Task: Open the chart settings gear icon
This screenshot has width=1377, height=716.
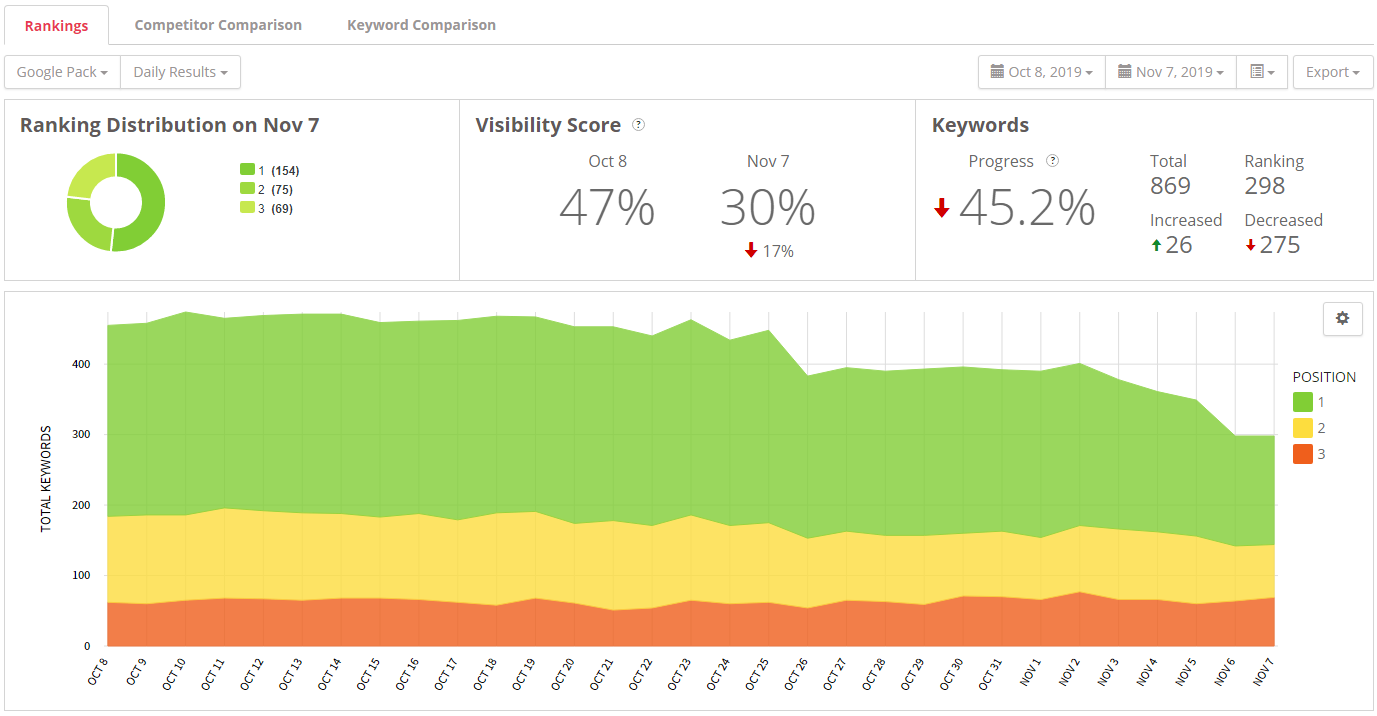Action: [x=1342, y=318]
